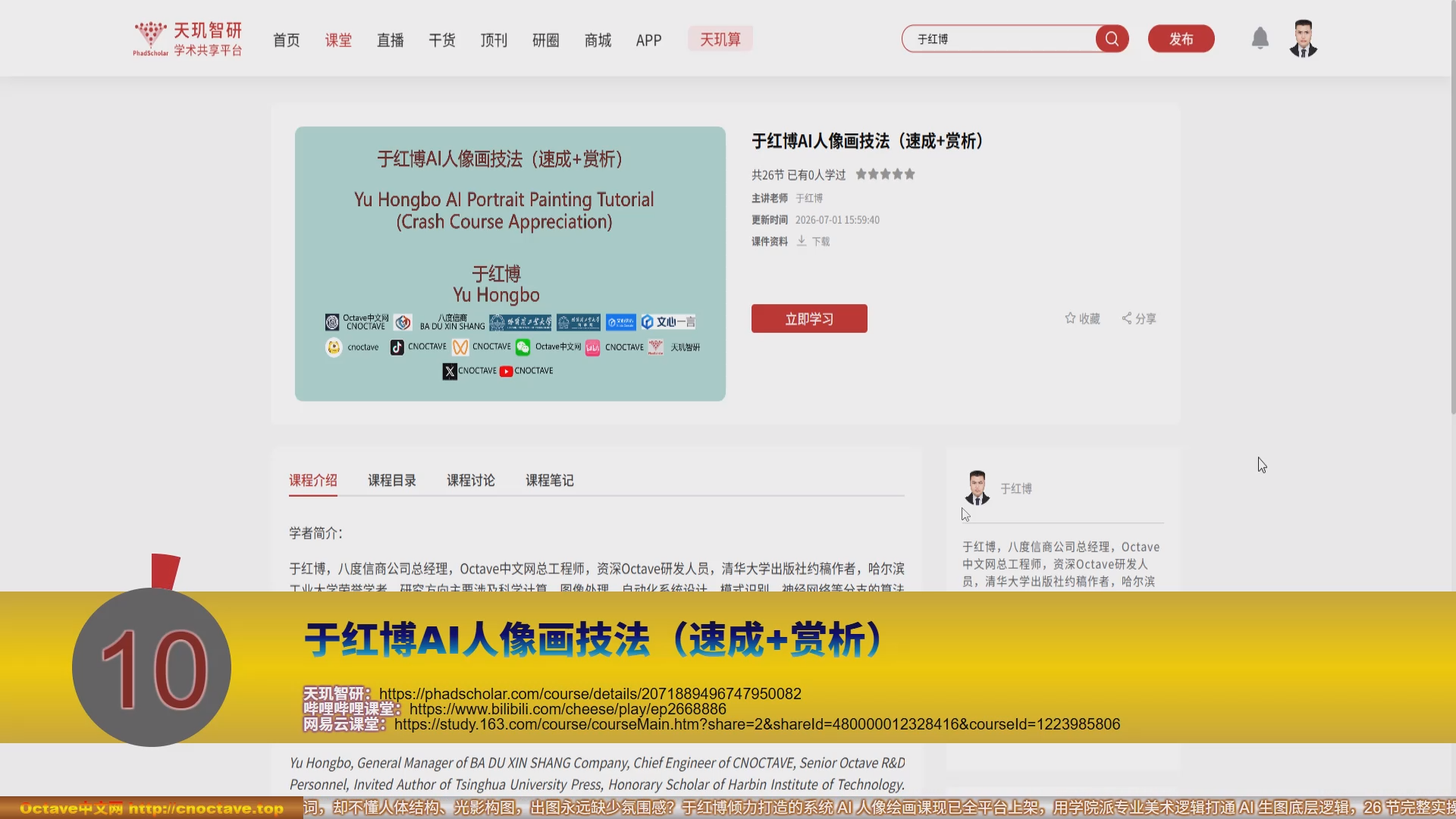Click the 分享 share icon

pos(1127,318)
